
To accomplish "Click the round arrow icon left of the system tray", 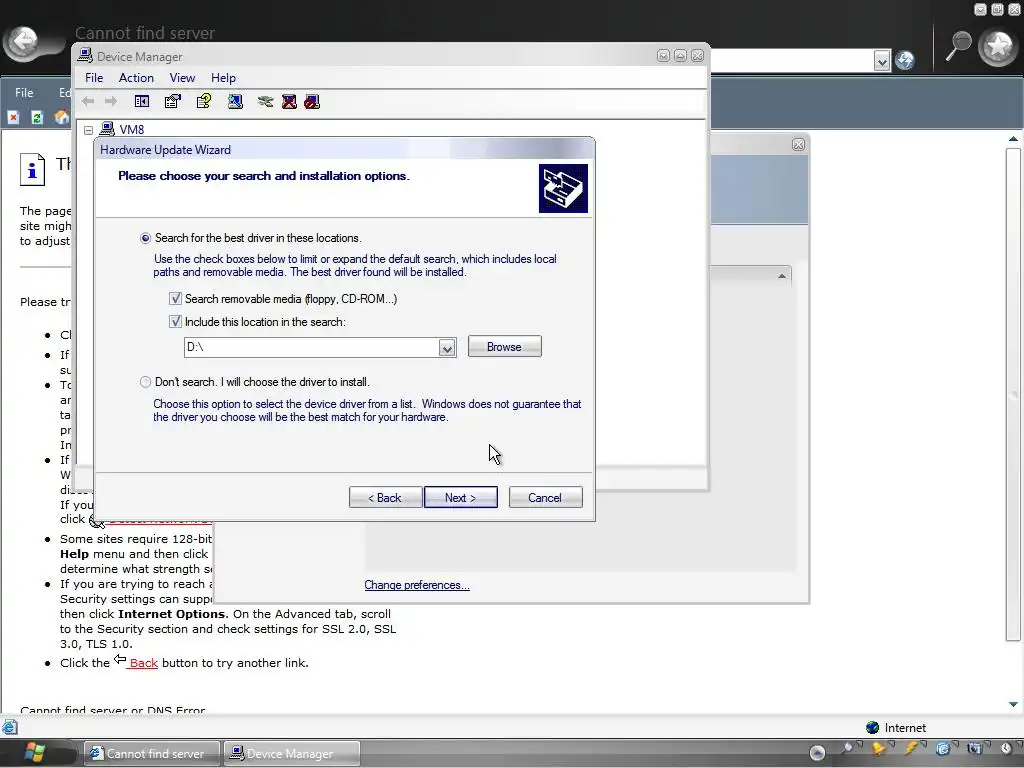I will tap(817, 753).
